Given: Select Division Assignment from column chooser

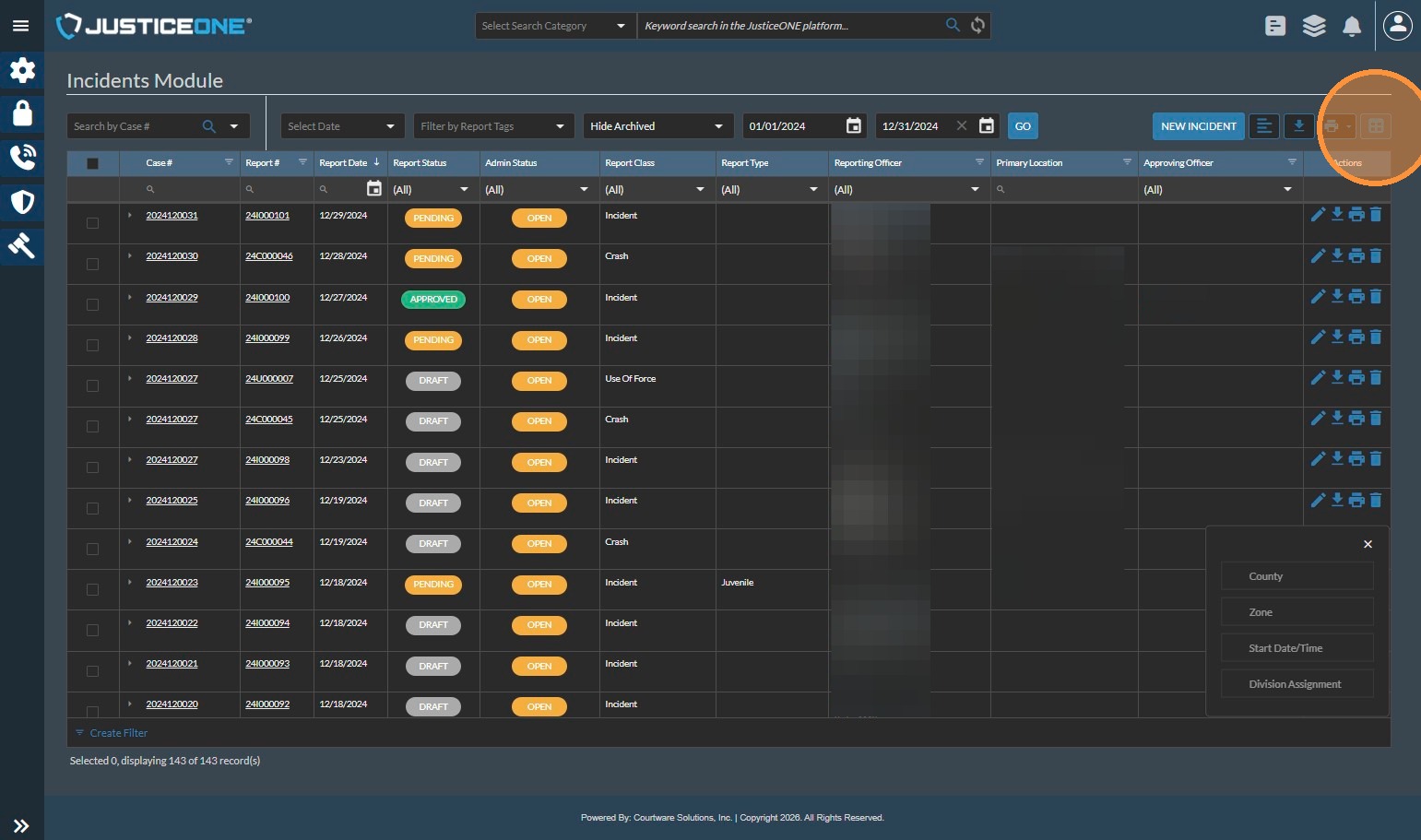Looking at the screenshot, I should 1297,684.
